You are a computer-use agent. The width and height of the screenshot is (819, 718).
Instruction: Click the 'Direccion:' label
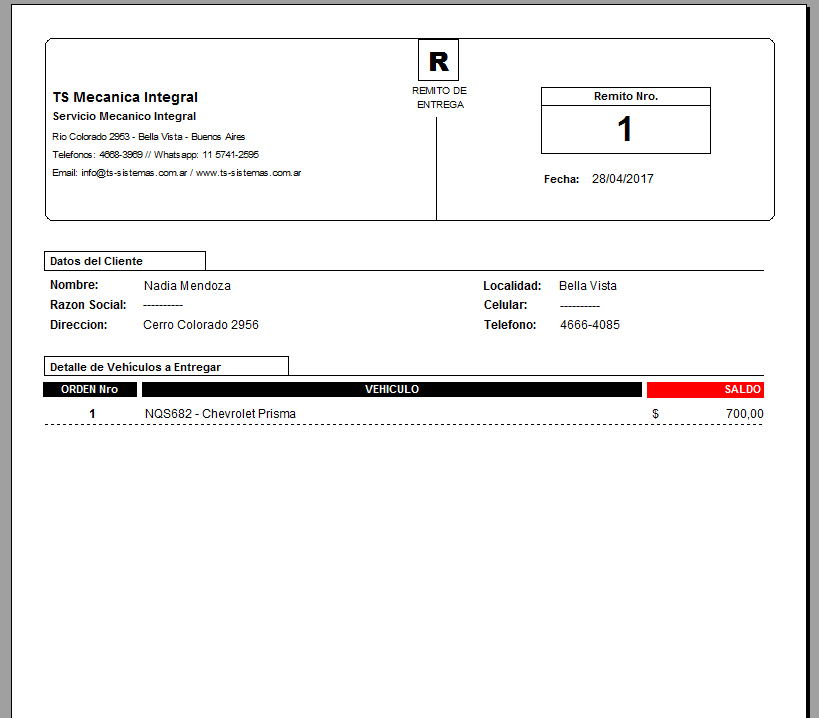point(79,325)
